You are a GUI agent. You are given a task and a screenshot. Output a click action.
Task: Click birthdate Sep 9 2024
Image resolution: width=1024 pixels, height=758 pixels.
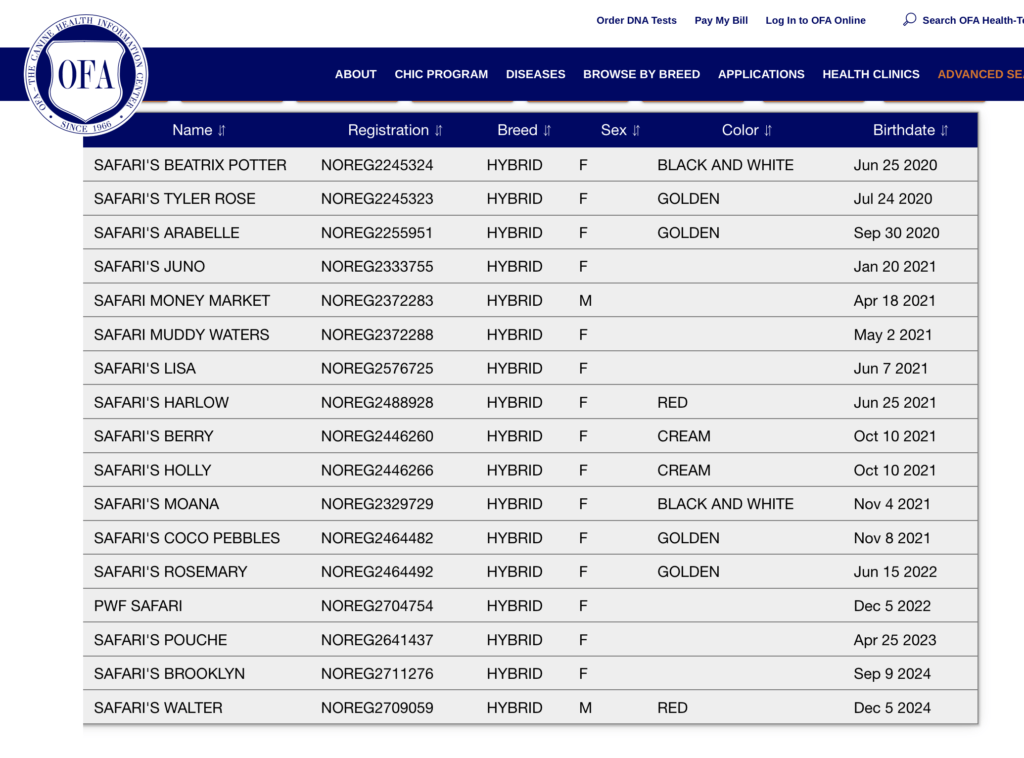[x=892, y=674]
